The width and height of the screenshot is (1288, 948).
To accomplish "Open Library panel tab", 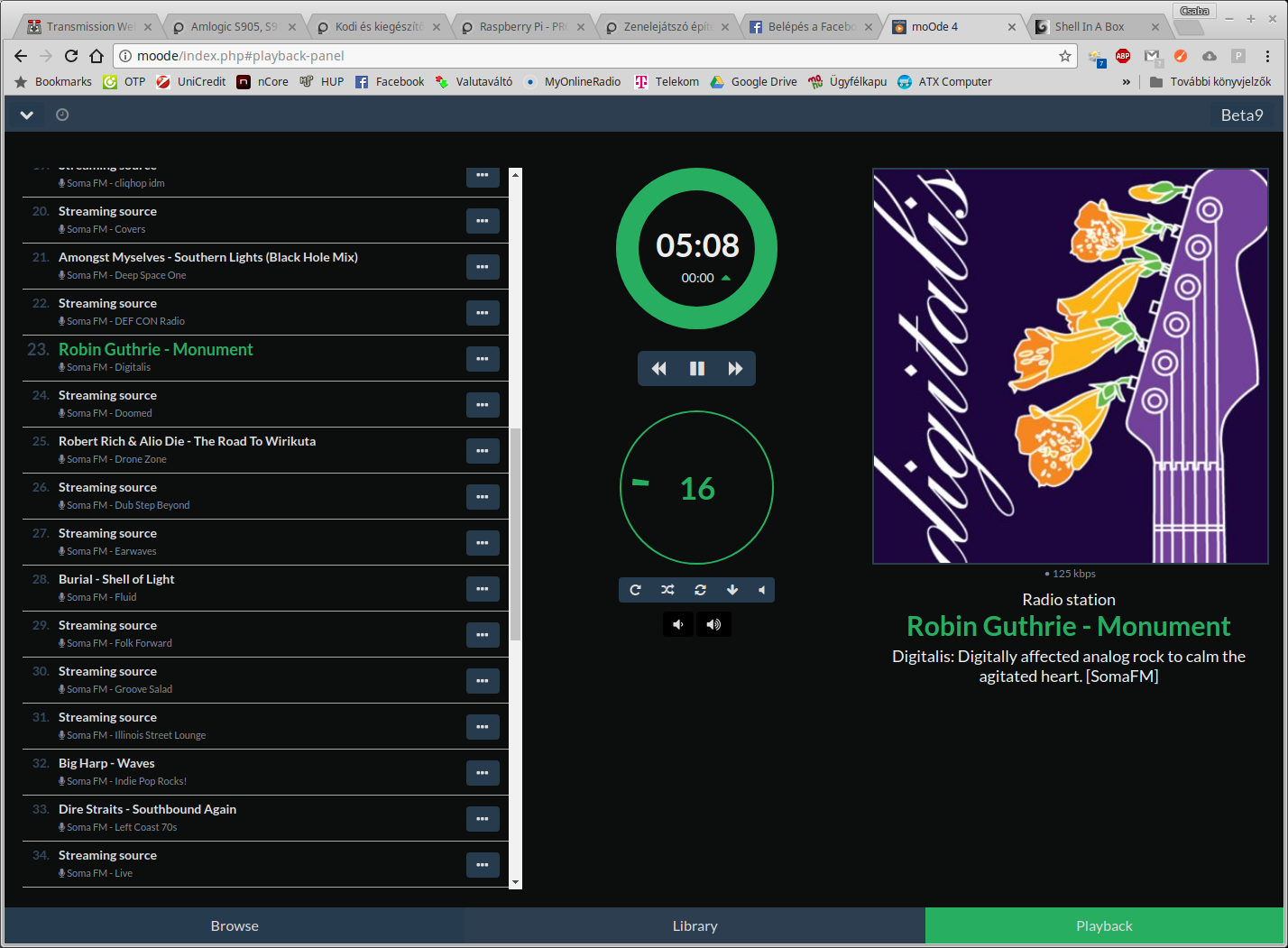I will (x=695, y=925).
